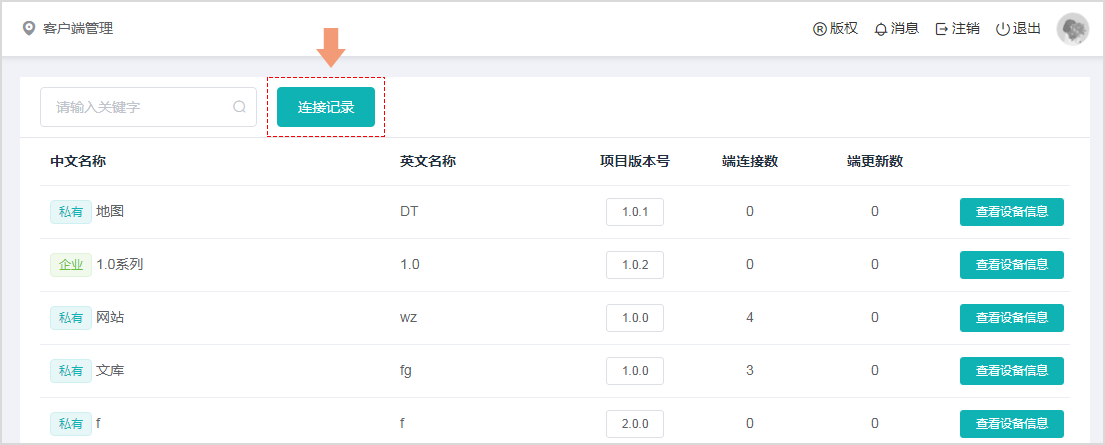Image resolution: width=1105 pixels, height=445 pixels.
Task: View device info for 1.0系列 row
Action: pos(1011,265)
